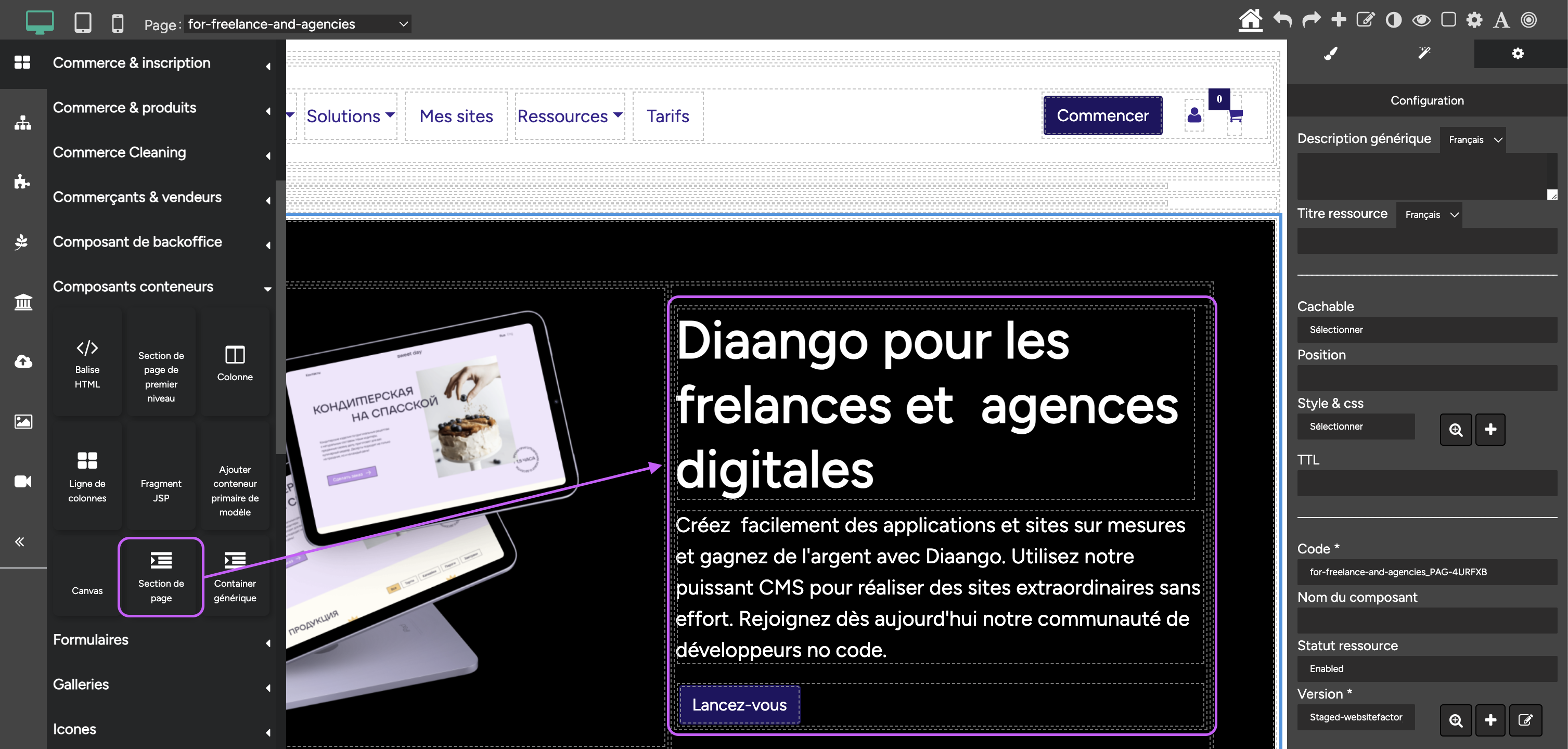This screenshot has height=749, width=1568.
Task: Switch to tablet preview mode
Action: point(83,22)
